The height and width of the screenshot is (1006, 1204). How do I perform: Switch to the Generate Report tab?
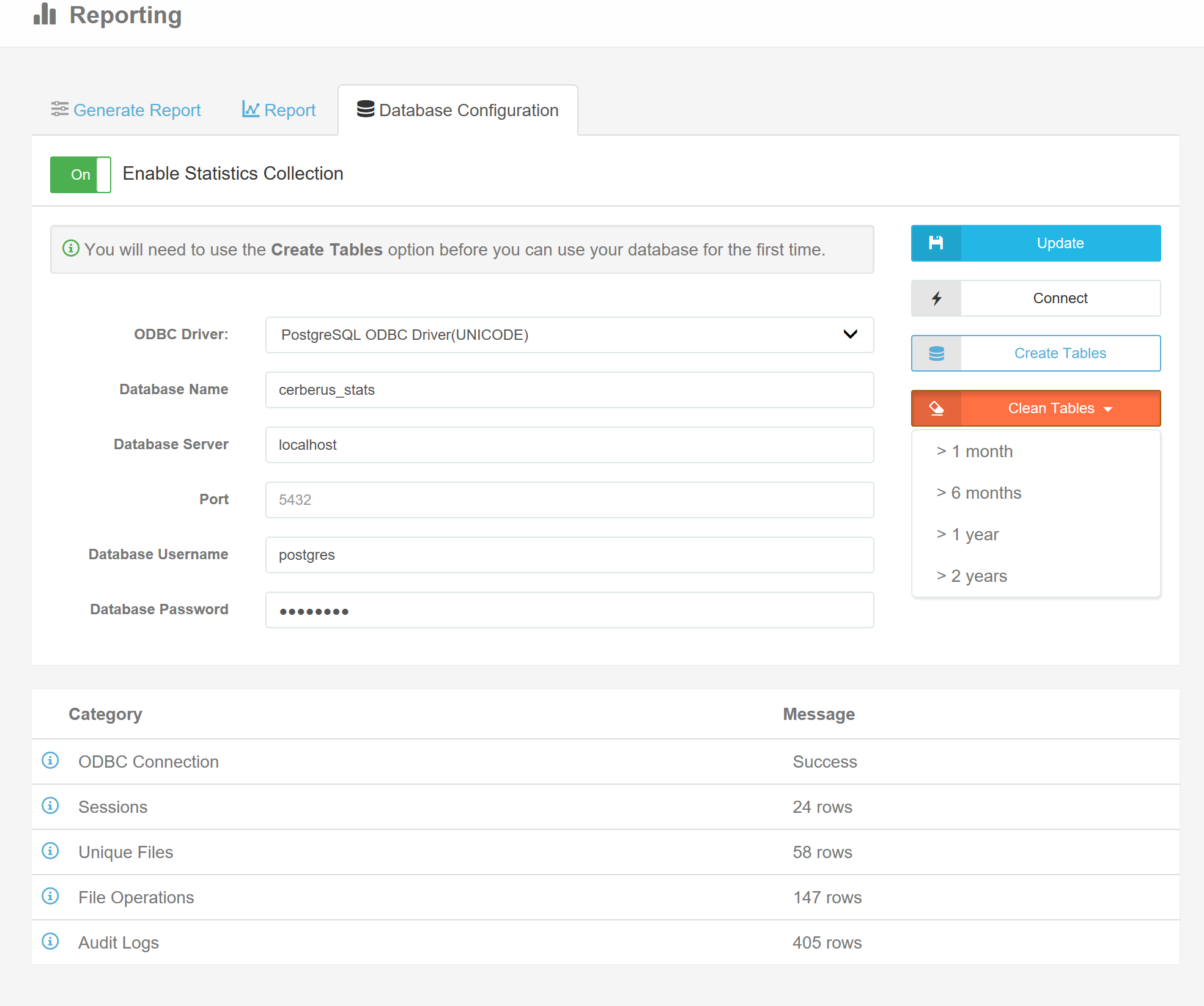[x=126, y=110]
